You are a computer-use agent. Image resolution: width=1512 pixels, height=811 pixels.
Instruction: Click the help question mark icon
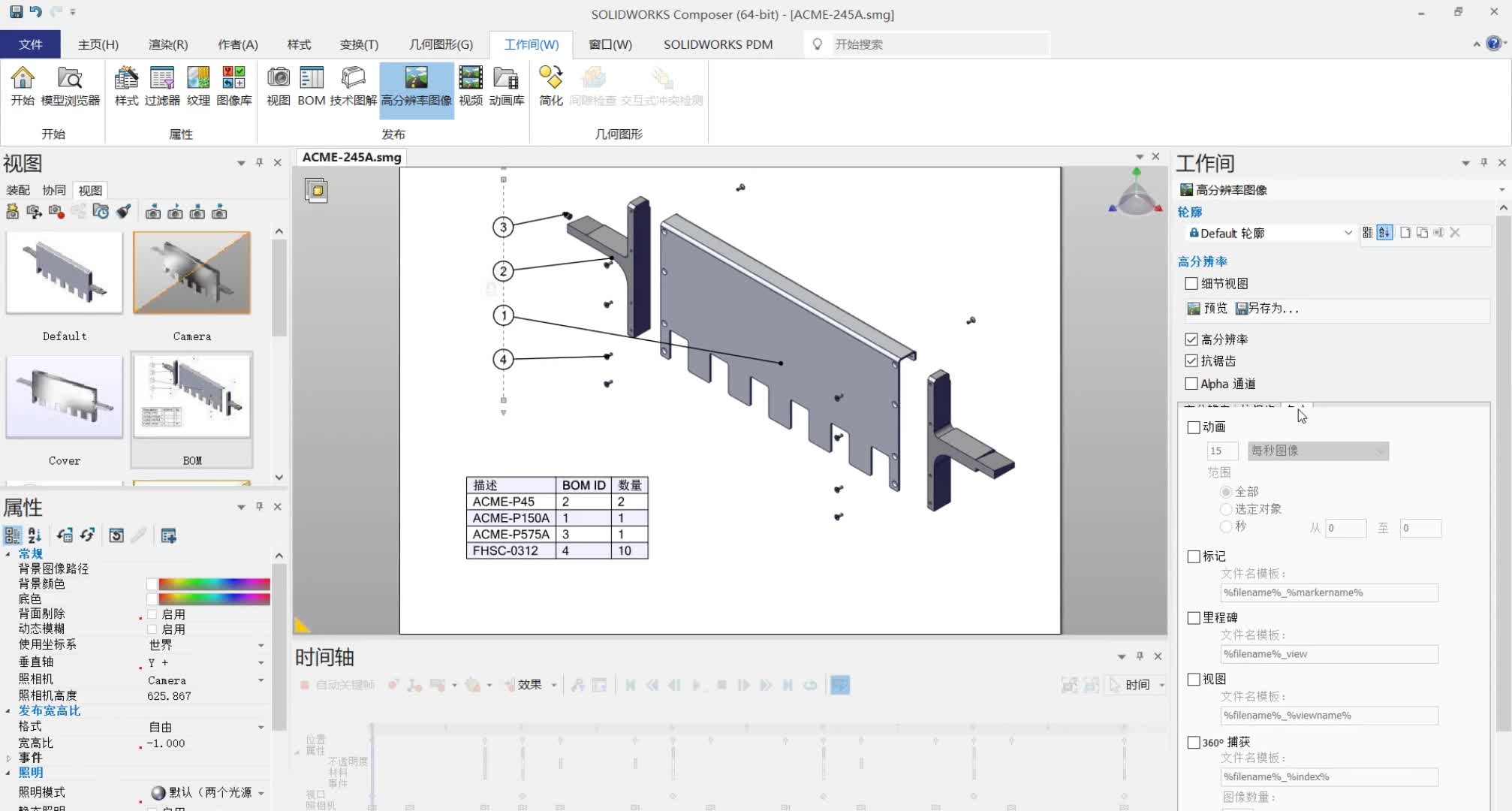(1494, 44)
